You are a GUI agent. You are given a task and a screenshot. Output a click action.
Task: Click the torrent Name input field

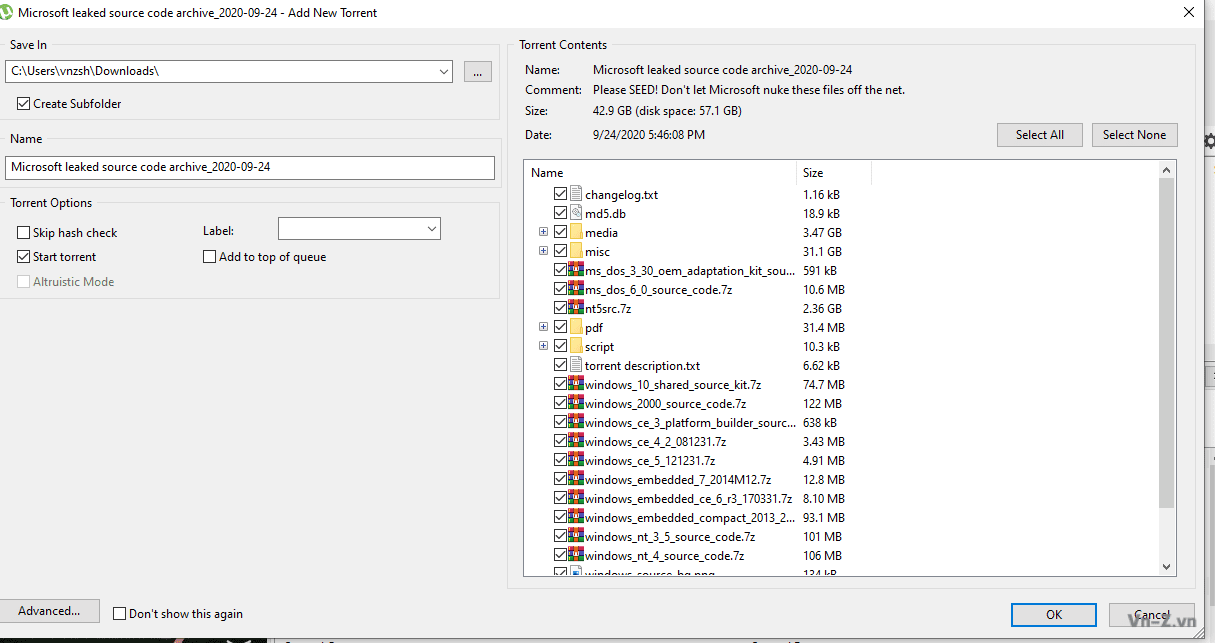[x=250, y=167]
